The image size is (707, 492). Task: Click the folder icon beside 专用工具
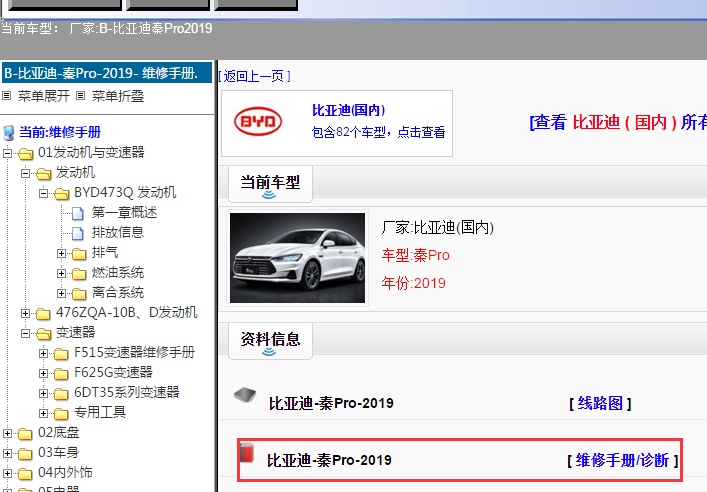point(61,414)
